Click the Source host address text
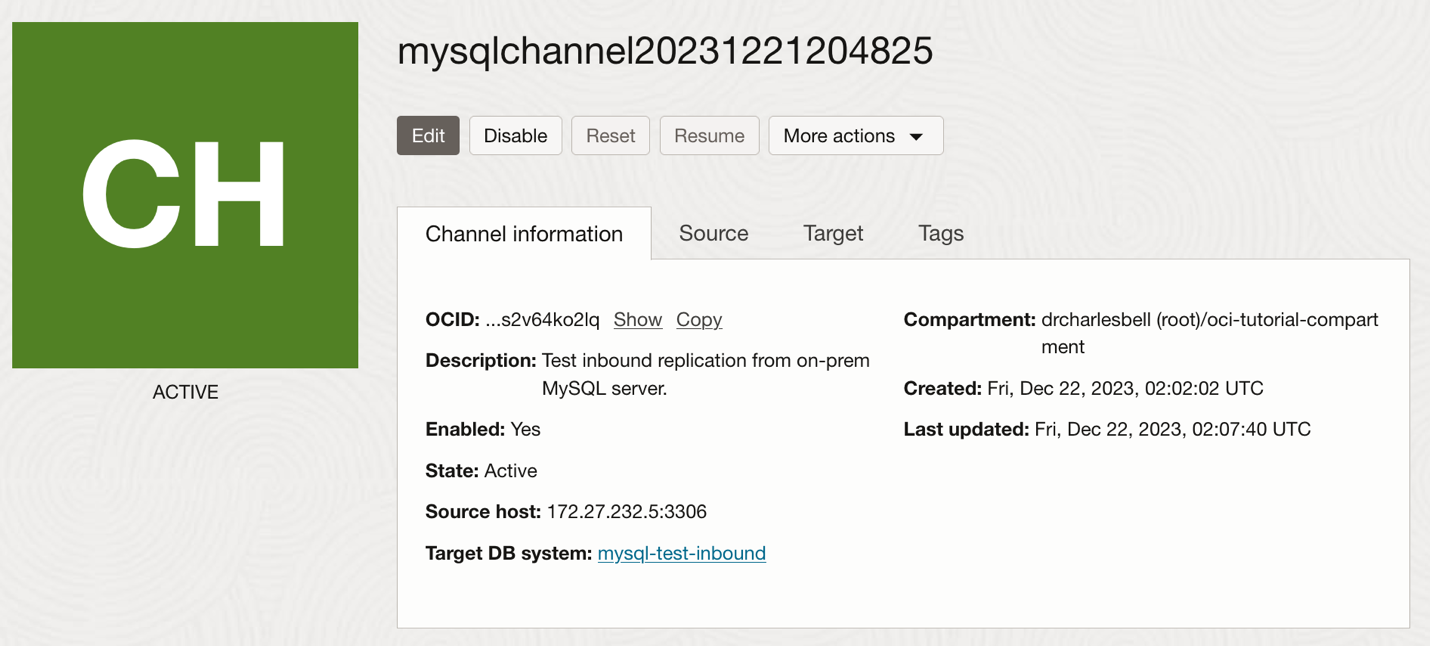Screen dimensions: 1430x646 pos(626,511)
